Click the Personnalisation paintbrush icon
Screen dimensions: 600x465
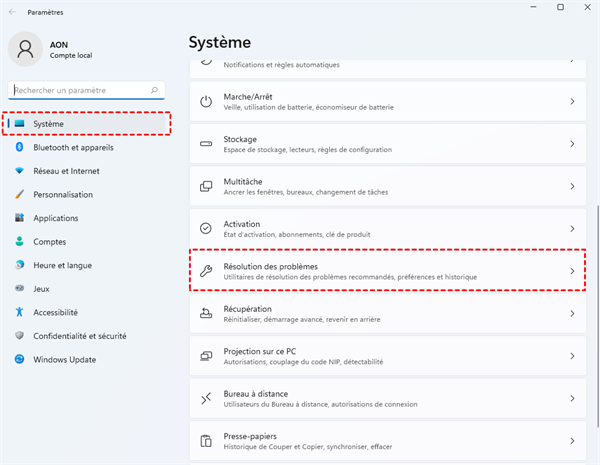tap(19, 194)
